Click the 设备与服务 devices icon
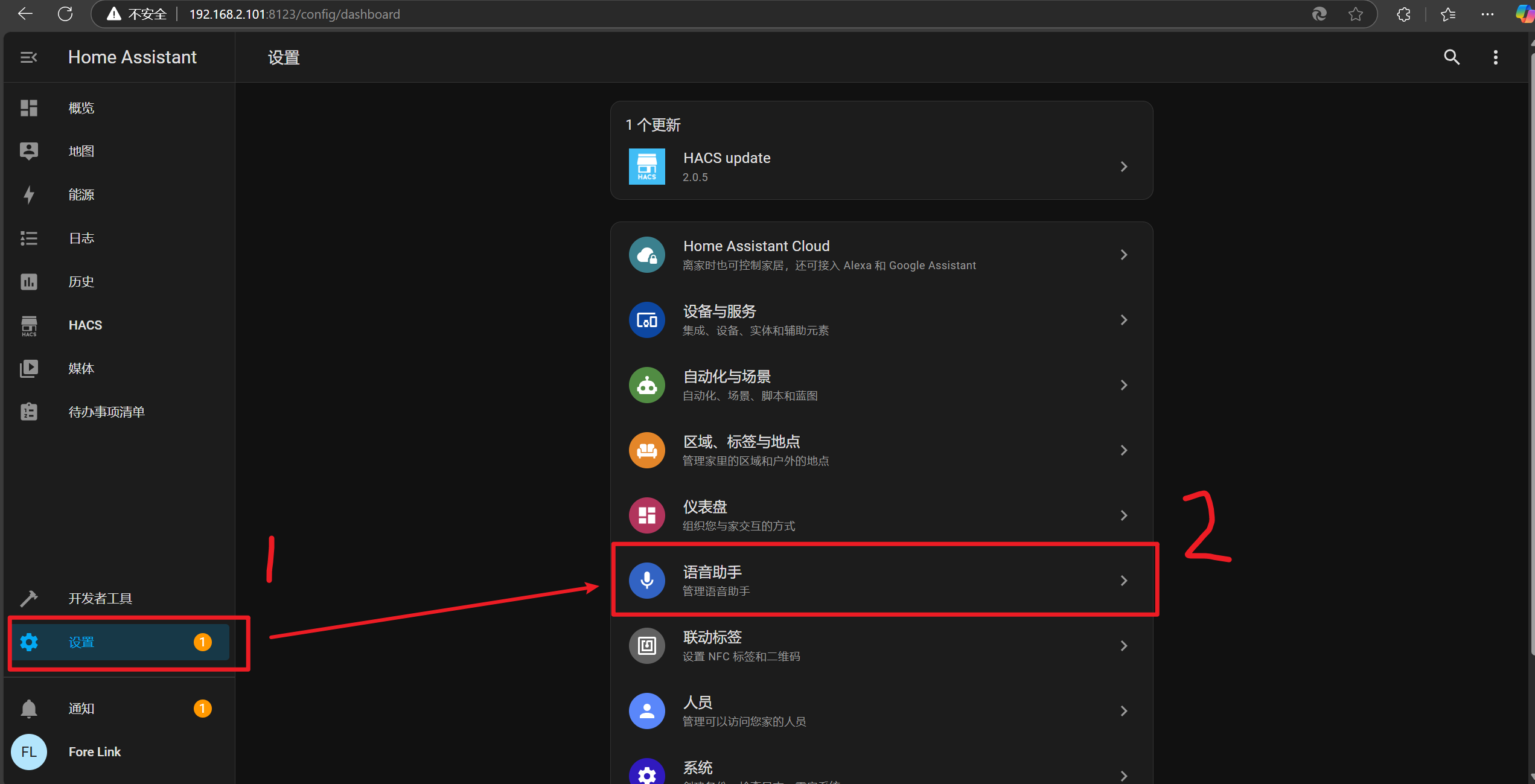This screenshot has width=1535, height=784. click(x=646, y=320)
